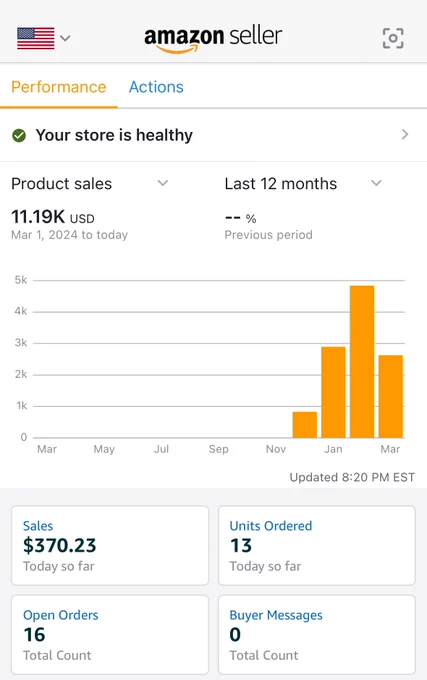The height and width of the screenshot is (680, 427).
Task: Open the Buyer Messages card
Action: 317,634
